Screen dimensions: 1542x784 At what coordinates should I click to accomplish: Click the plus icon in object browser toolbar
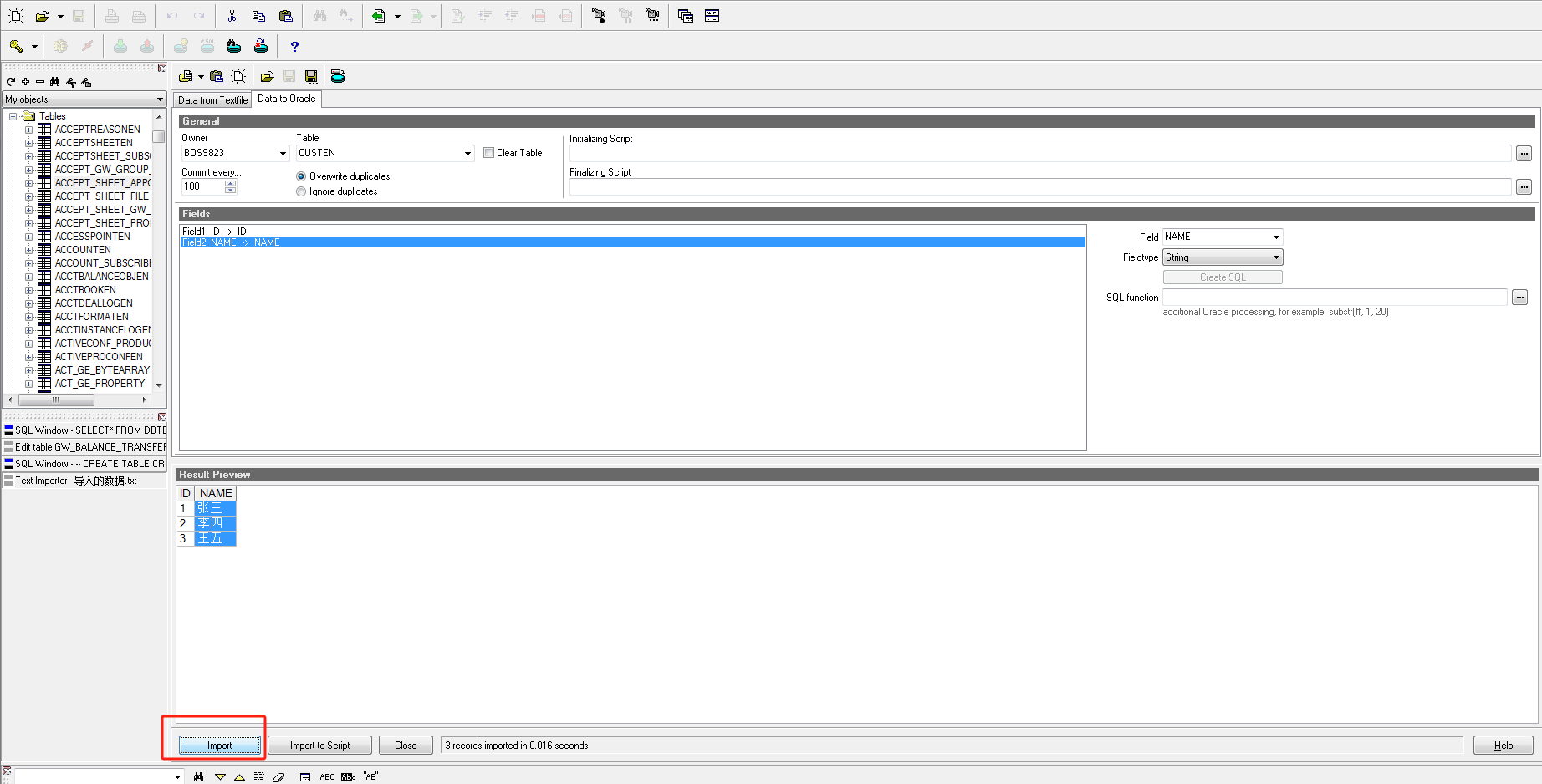tap(26, 82)
